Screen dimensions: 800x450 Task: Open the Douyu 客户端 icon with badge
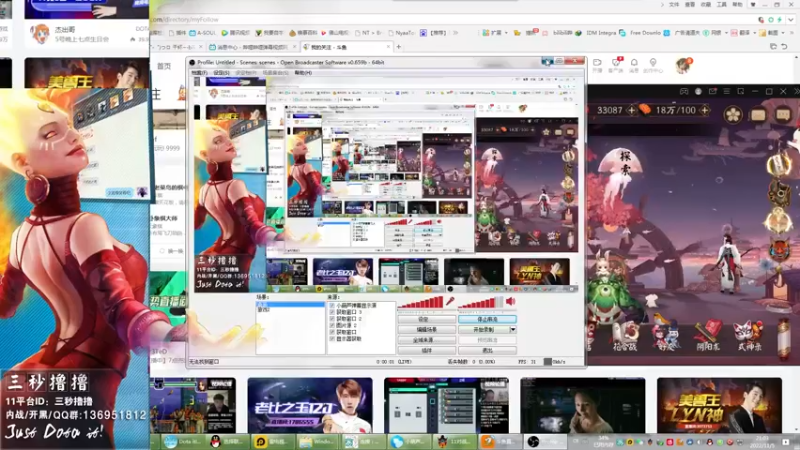pyautogui.click(x=616, y=64)
